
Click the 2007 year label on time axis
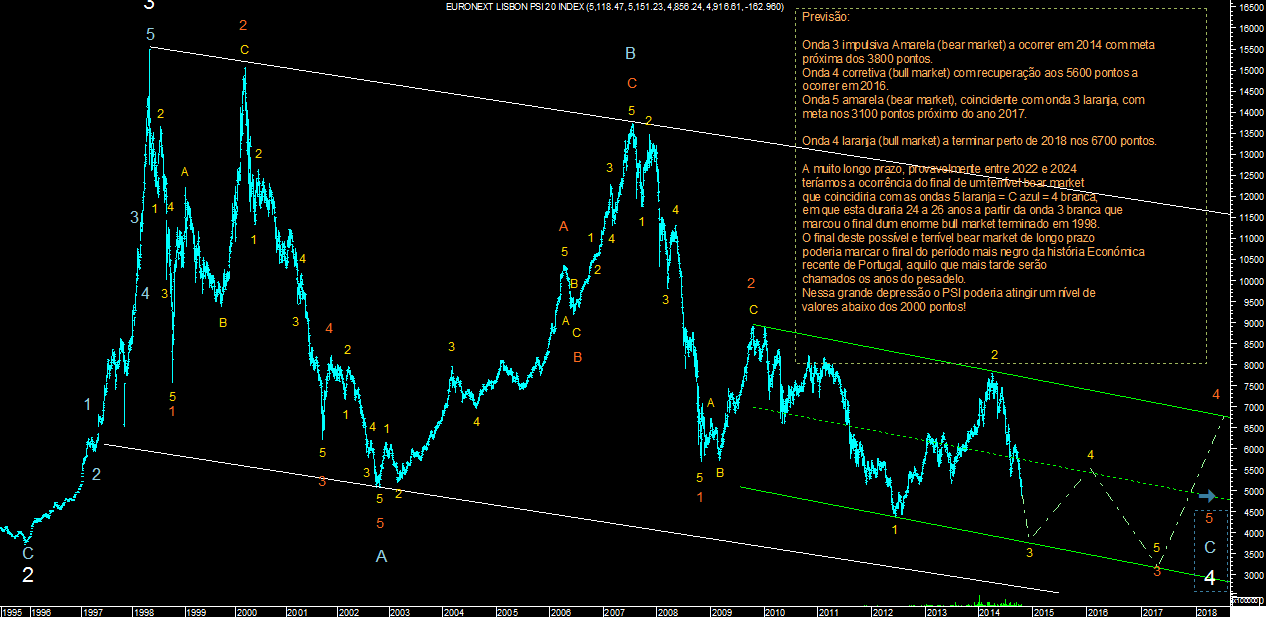tap(613, 610)
